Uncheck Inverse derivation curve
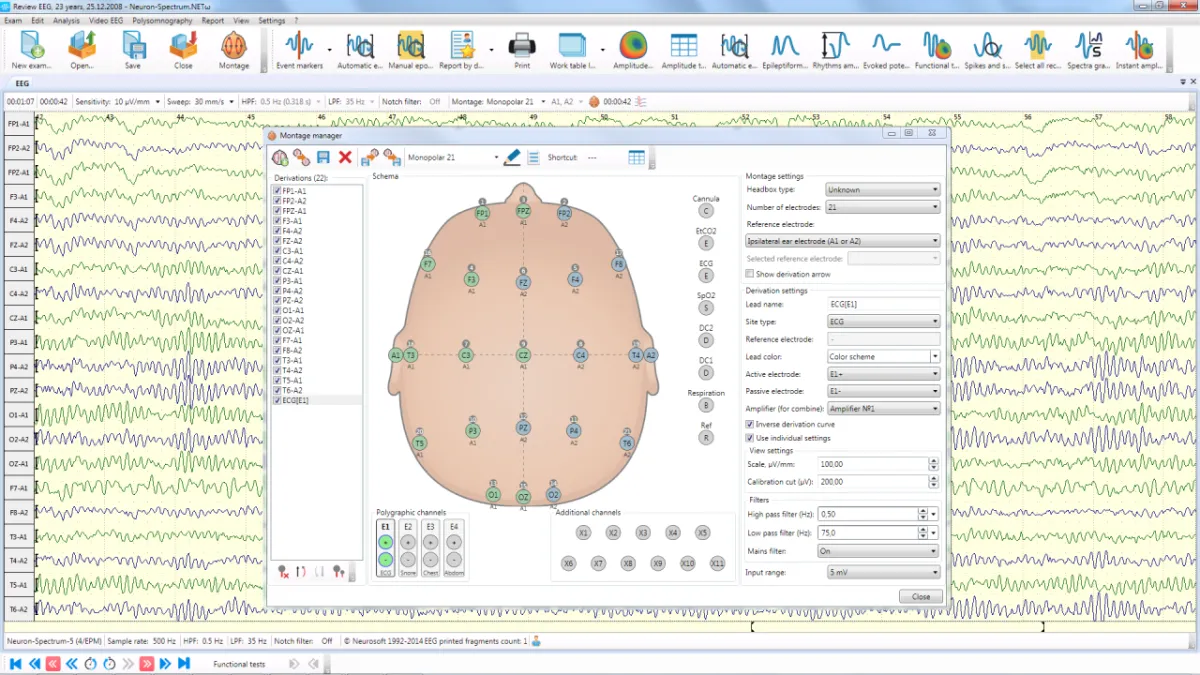 point(750,424)
